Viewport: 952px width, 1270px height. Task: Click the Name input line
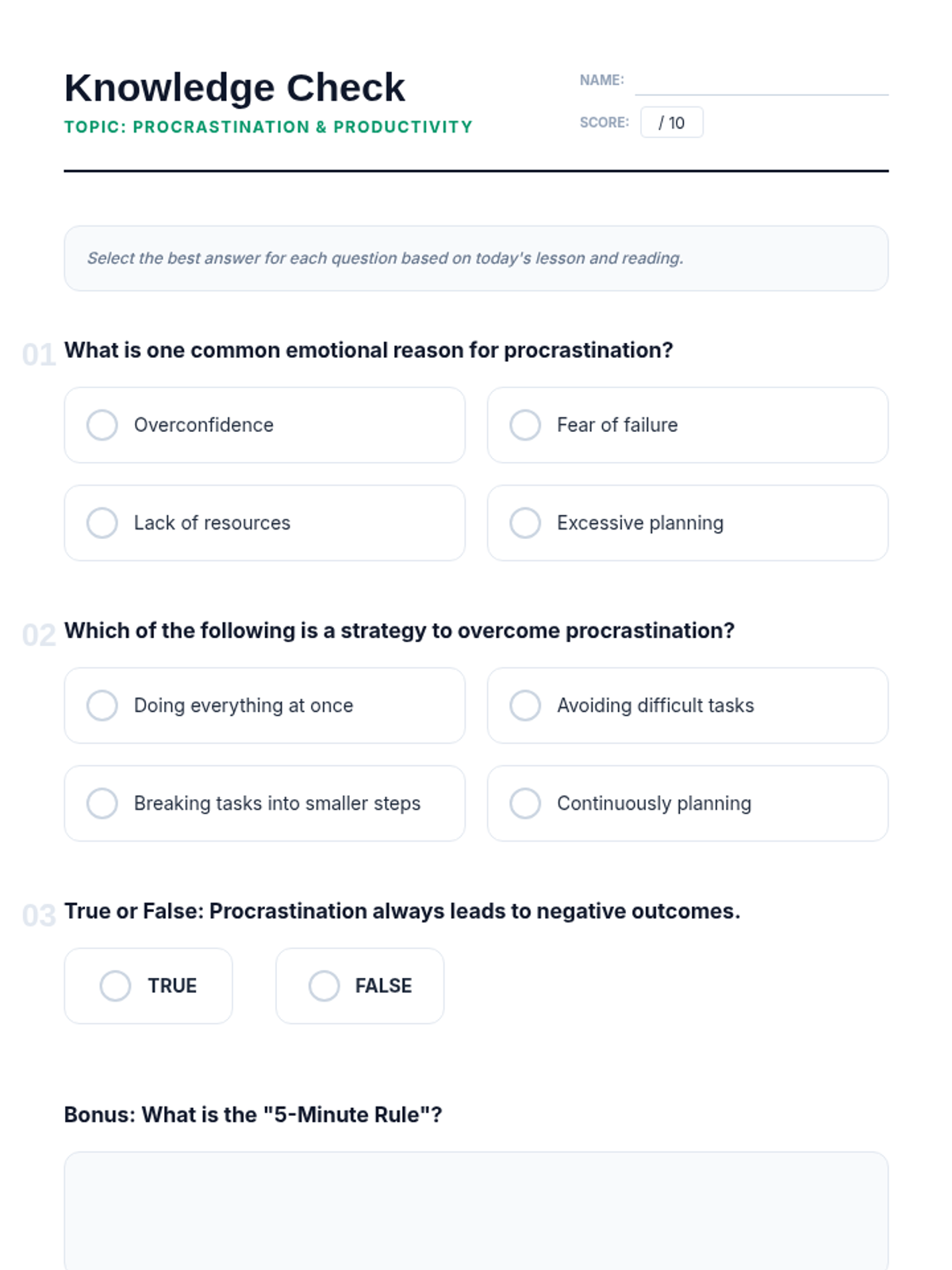tap(761, 83)
